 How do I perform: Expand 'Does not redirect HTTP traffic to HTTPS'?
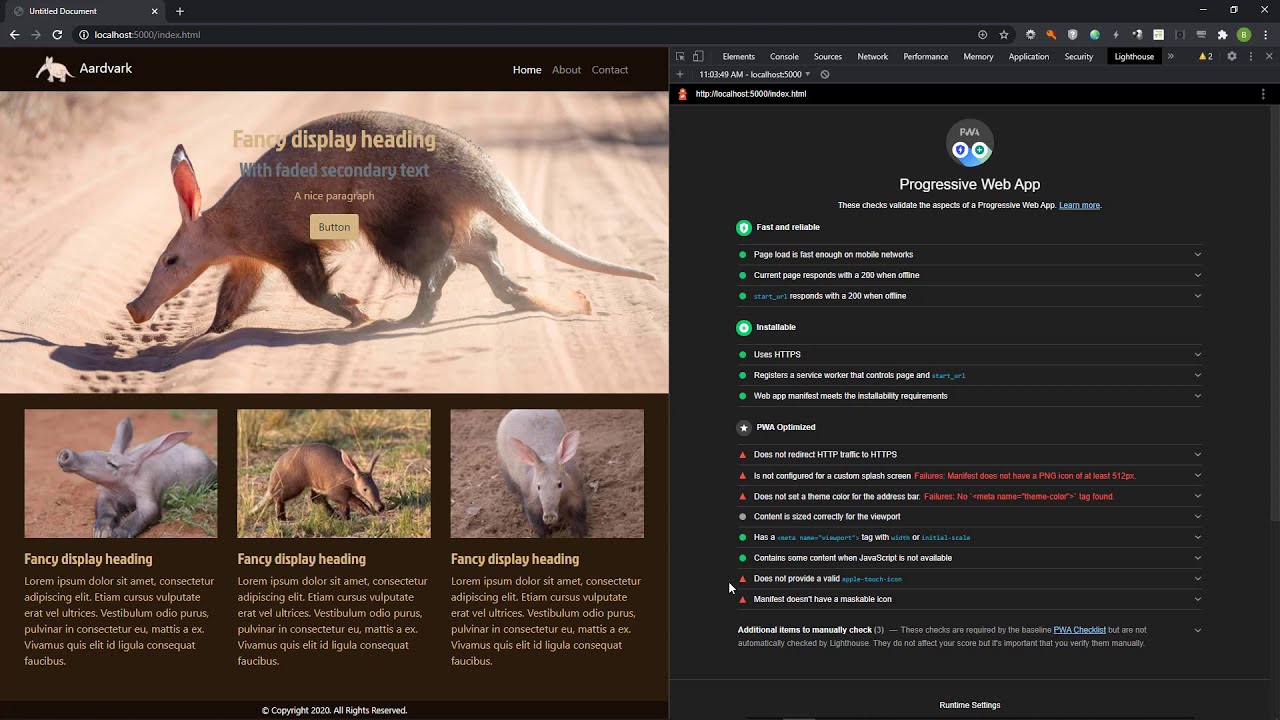pyautogui.click(x=970, y=454)
